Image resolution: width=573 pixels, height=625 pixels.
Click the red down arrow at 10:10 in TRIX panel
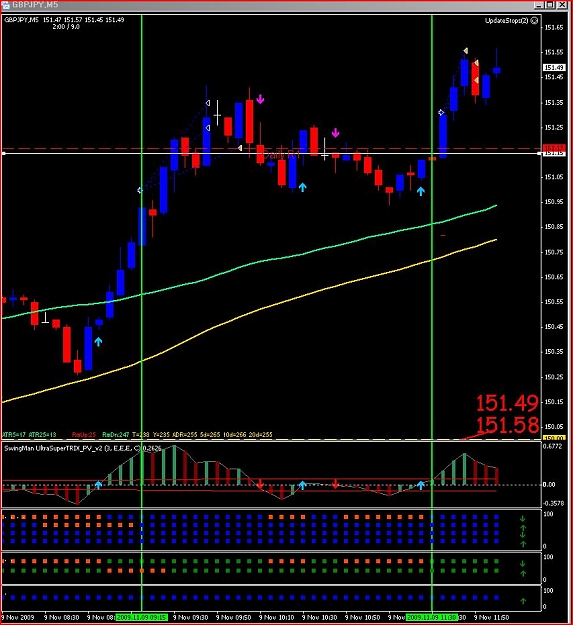pyautogui.click(x=260, y=484)
